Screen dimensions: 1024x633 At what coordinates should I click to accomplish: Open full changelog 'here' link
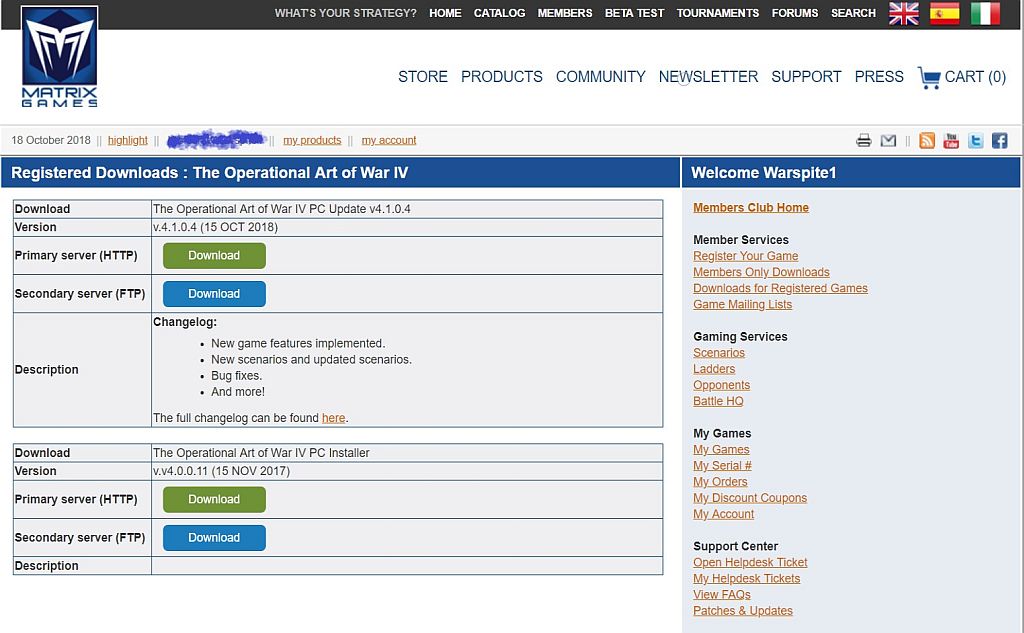[334, 418]
